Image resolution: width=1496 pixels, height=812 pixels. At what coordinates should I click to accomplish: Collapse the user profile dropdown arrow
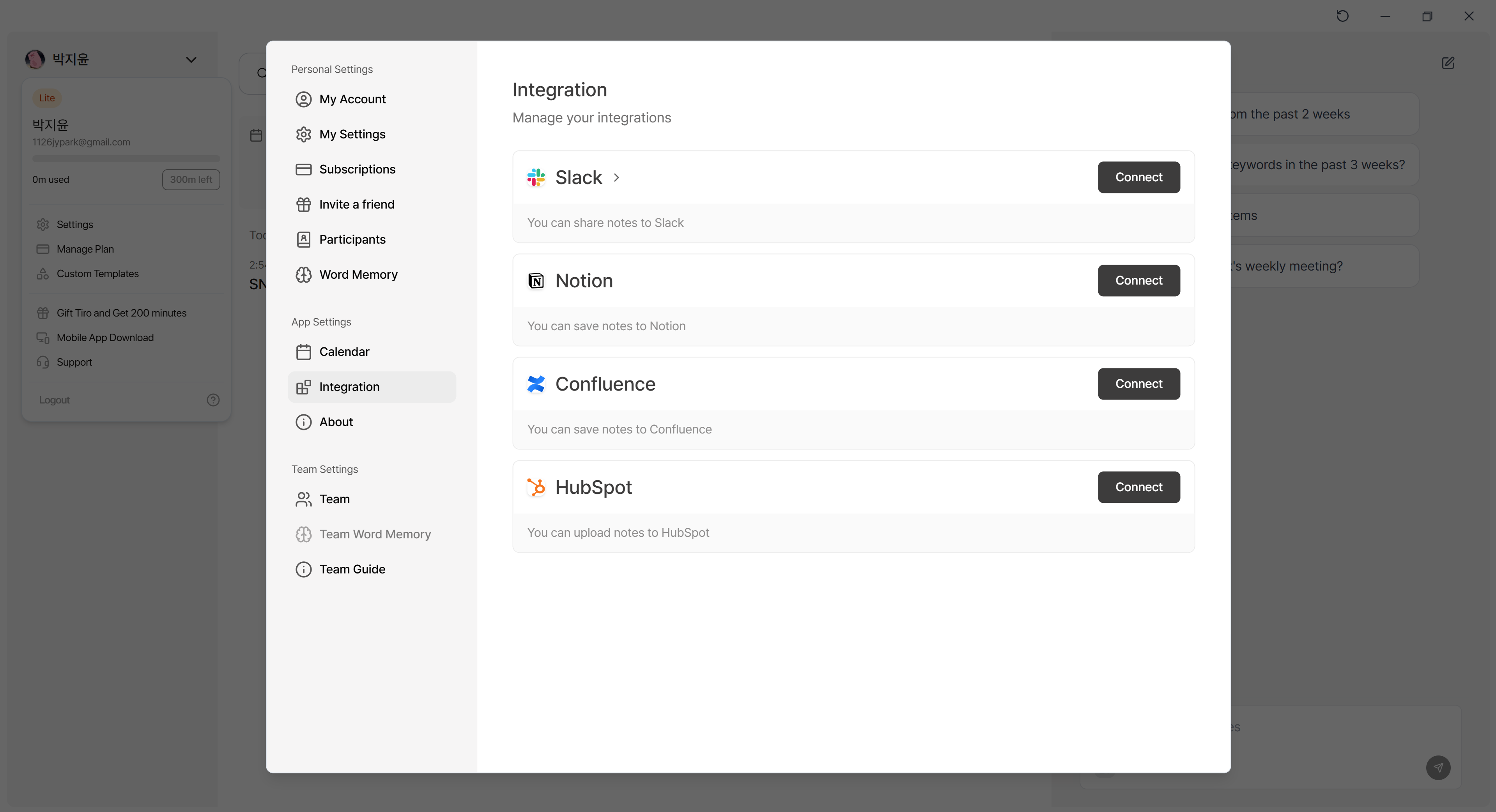[191, 60]
